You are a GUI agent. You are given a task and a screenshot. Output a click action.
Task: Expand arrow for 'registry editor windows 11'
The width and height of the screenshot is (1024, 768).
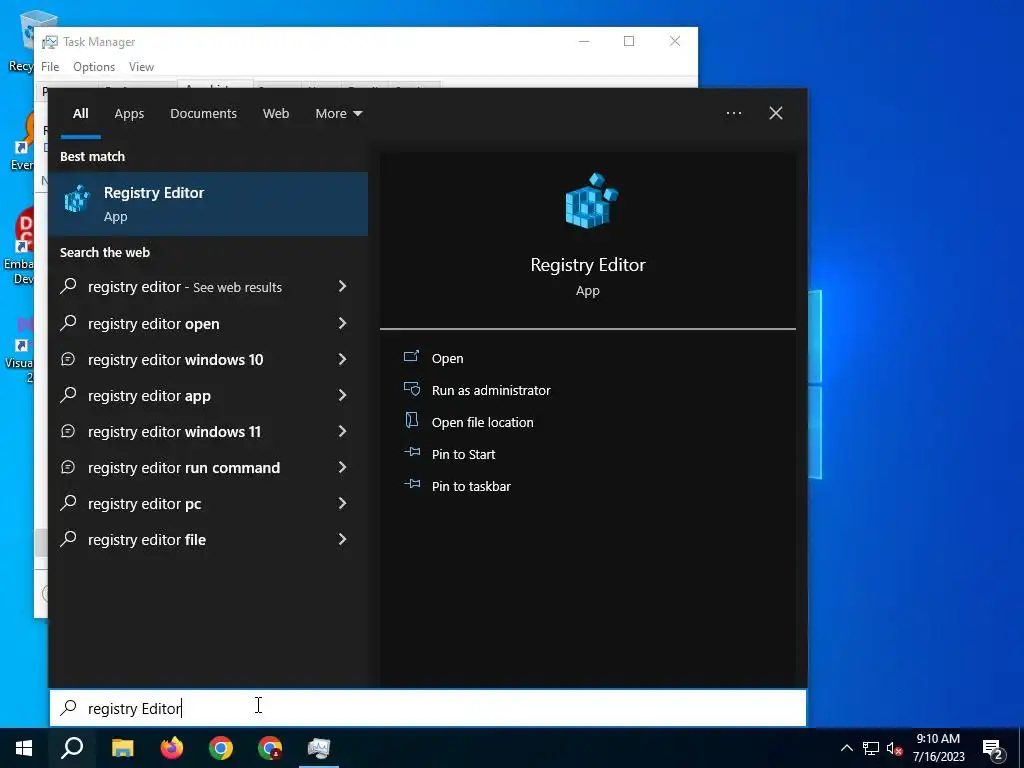pyautogui.click(x=342, y=431)
